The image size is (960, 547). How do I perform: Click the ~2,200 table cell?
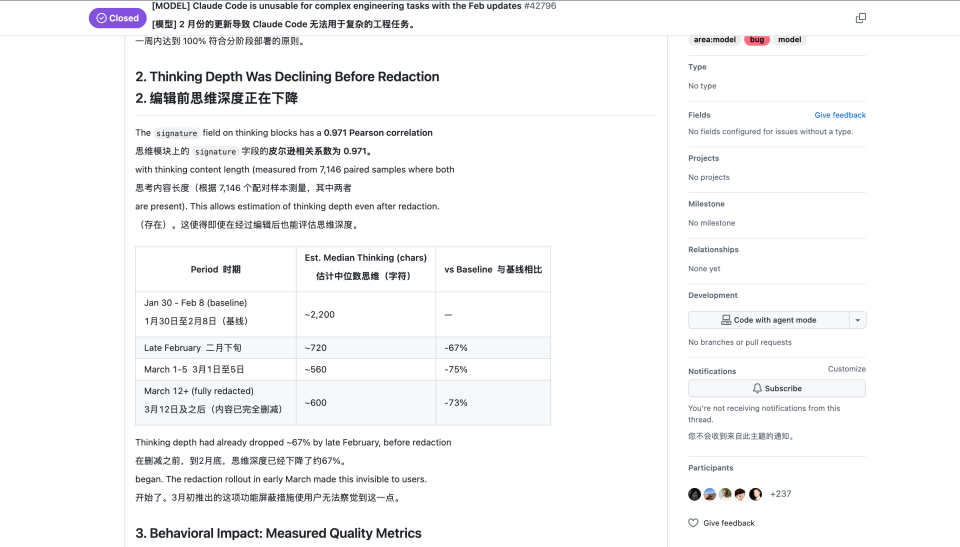tap(366, 314)
